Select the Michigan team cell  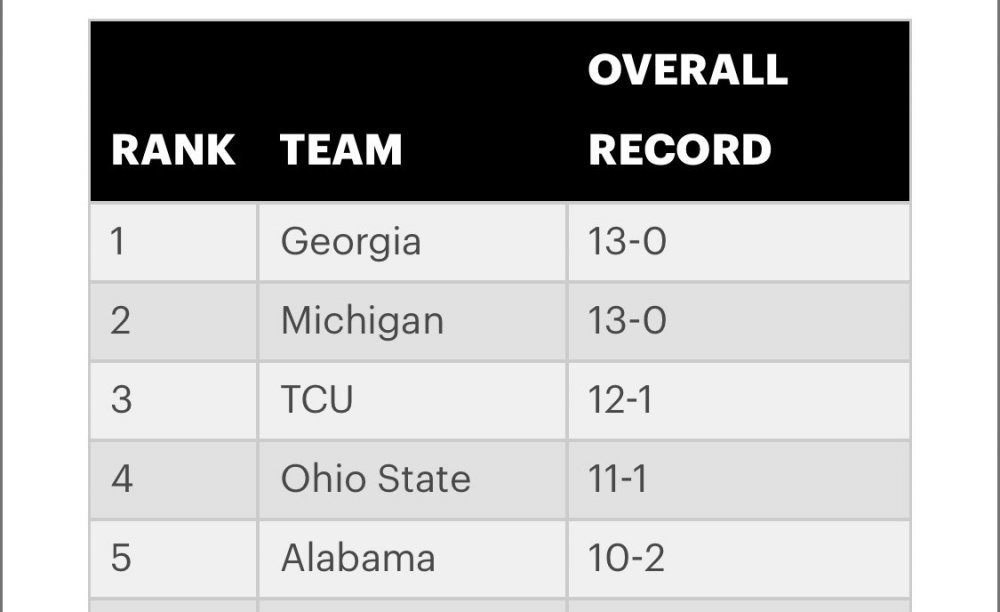[x=362, y=321]
